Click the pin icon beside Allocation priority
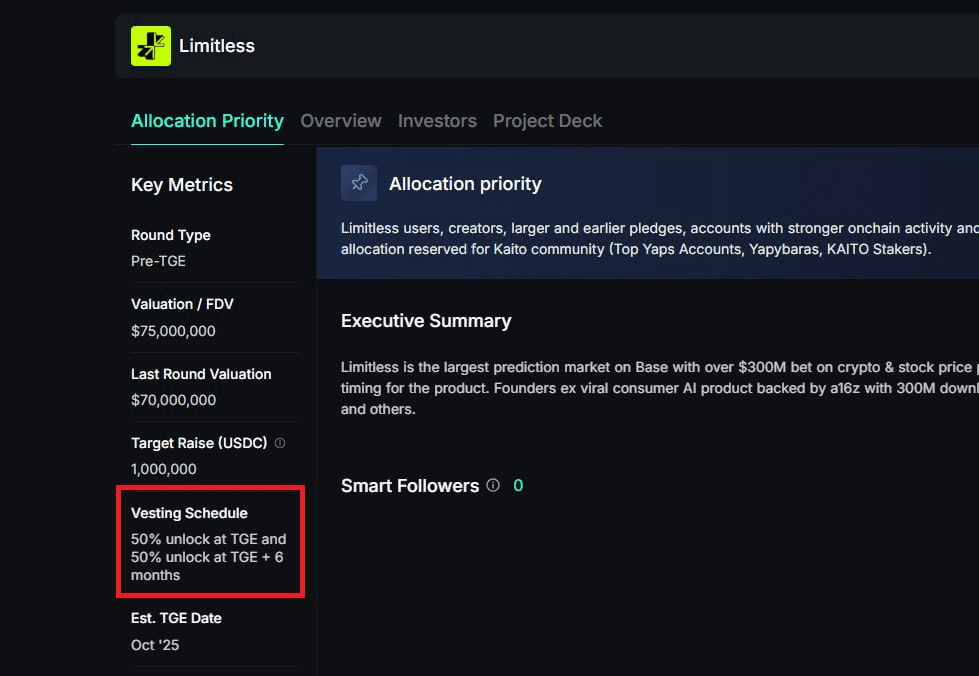979x676 pixels. [359, 183]
